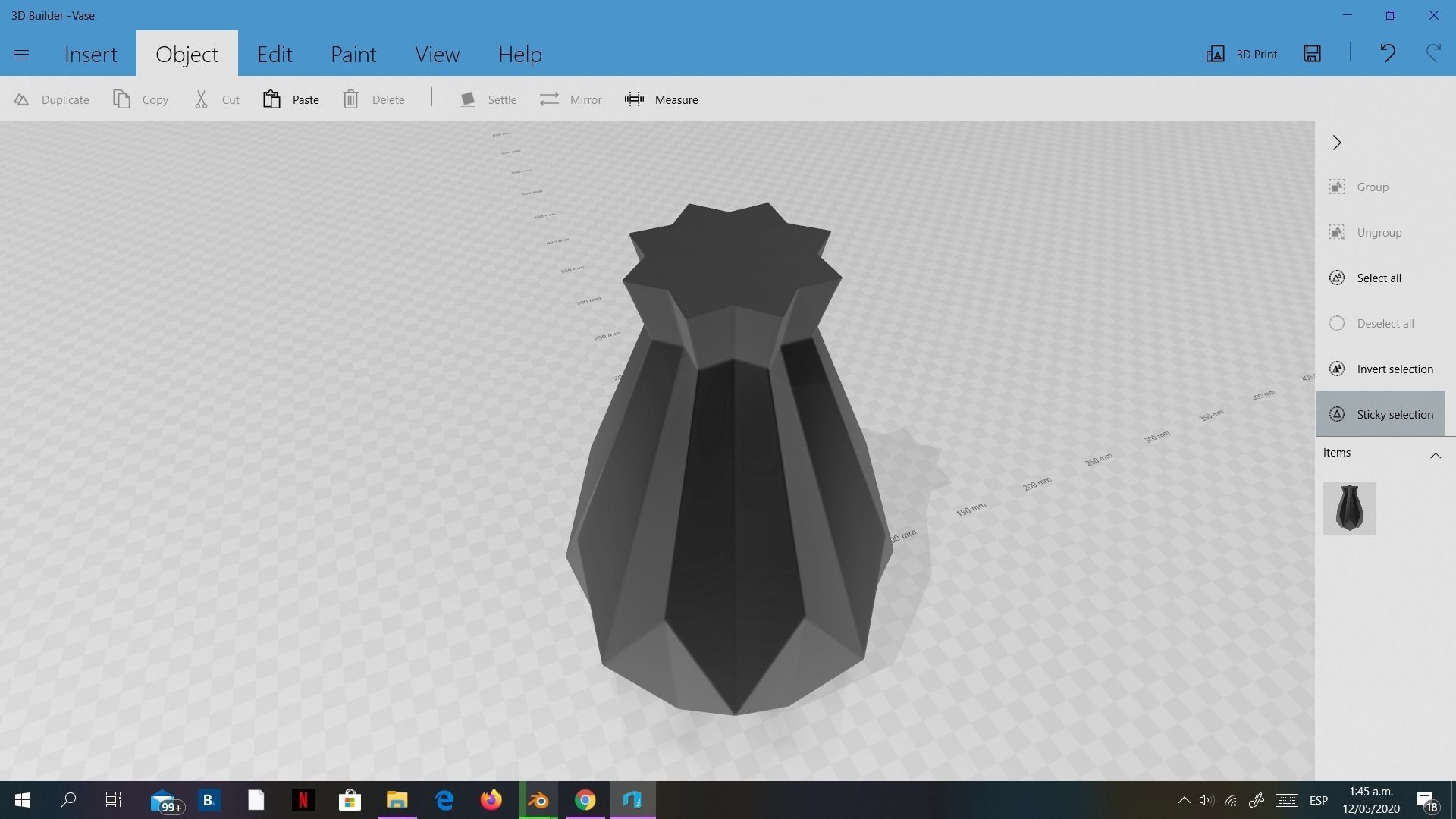Click the Measure tool icon

pyautogui.click(x=634, y=99)
